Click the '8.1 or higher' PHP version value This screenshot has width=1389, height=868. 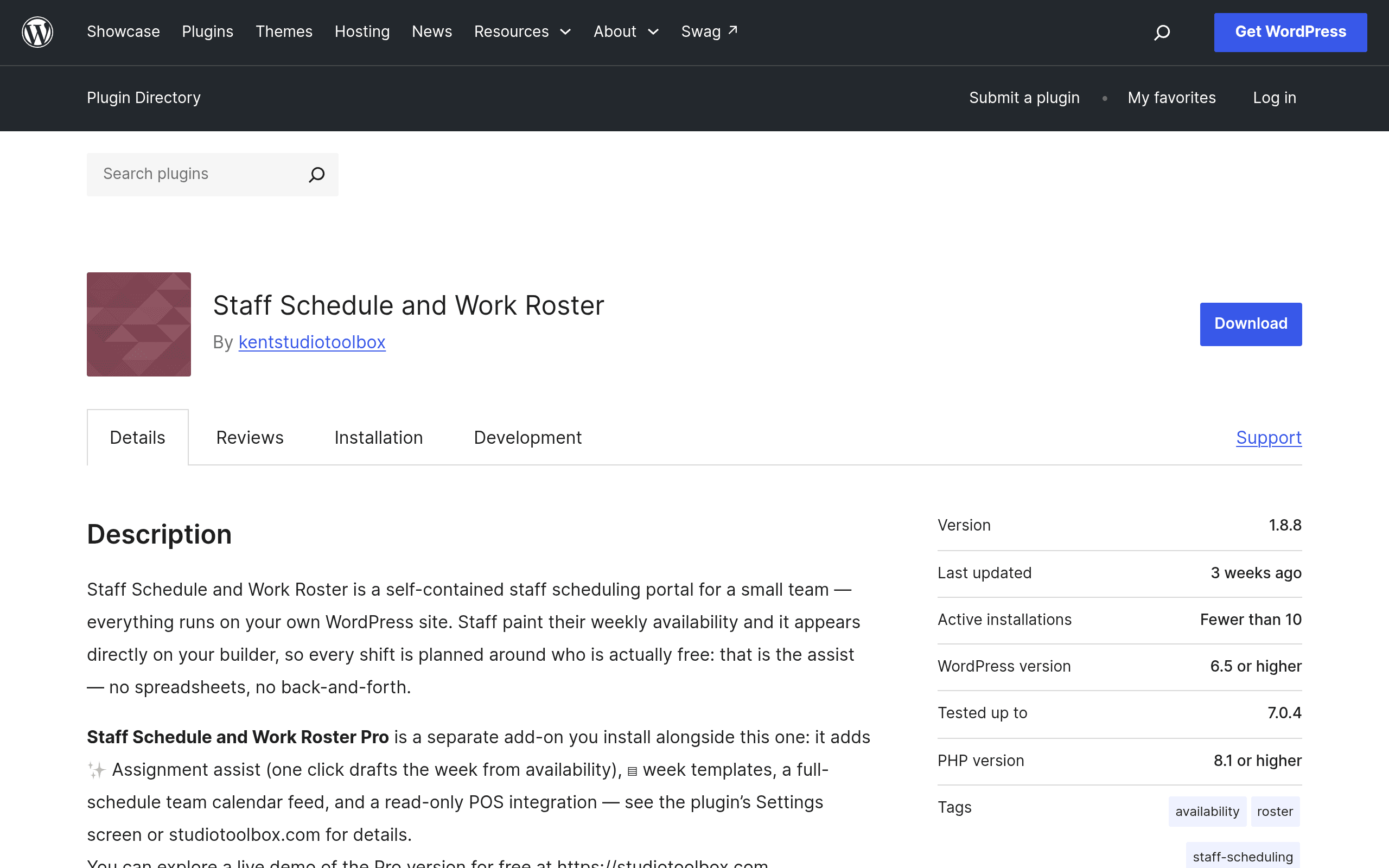click(x=1258, y=761)
